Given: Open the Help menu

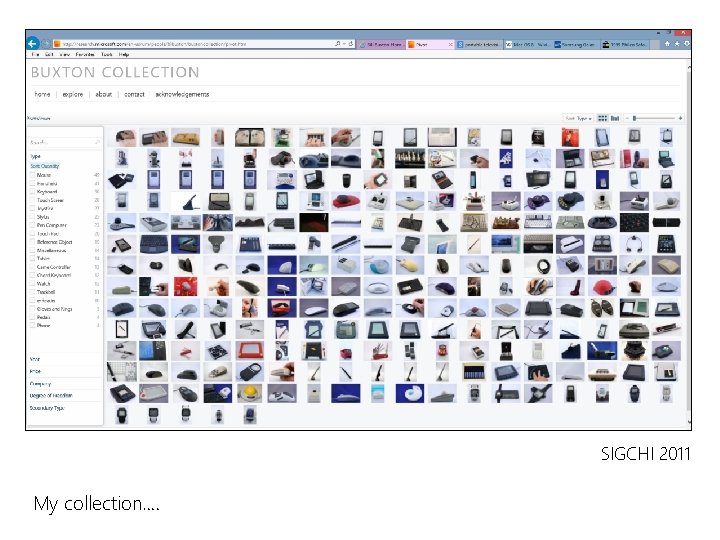Looking at the screenshot, I should pos(124,54).
